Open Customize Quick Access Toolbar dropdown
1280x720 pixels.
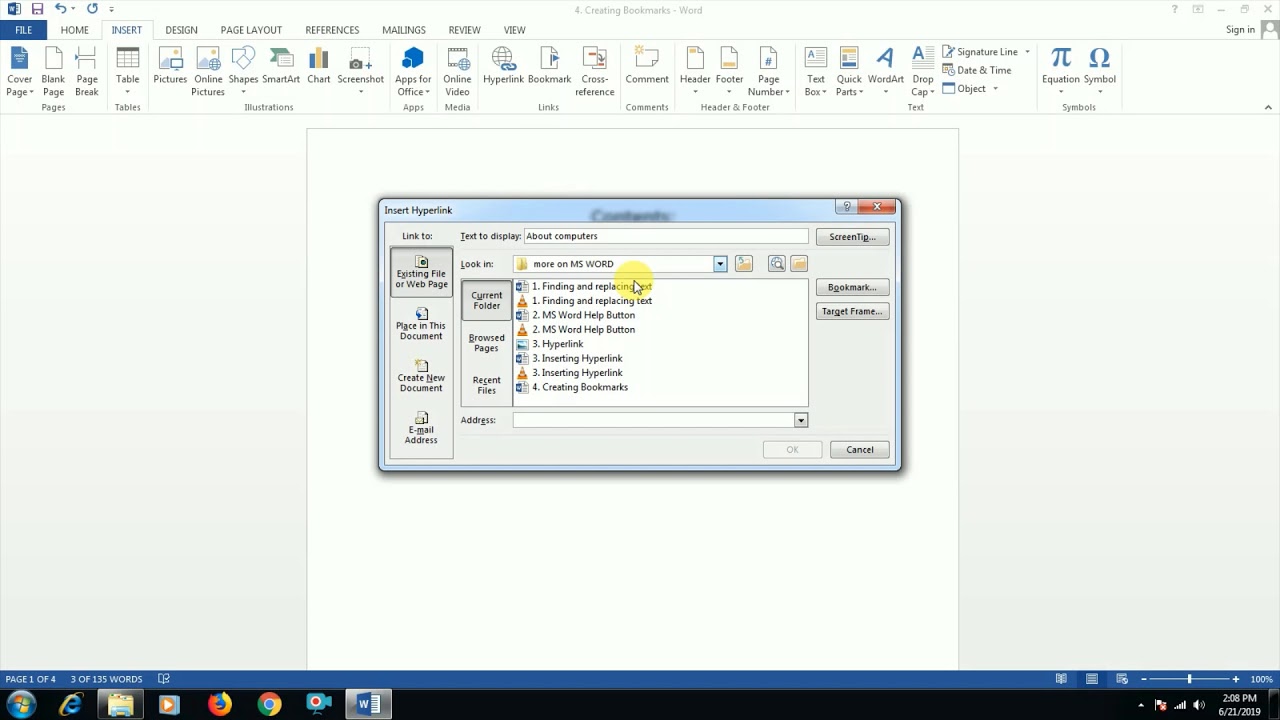[x=111, y=10]
